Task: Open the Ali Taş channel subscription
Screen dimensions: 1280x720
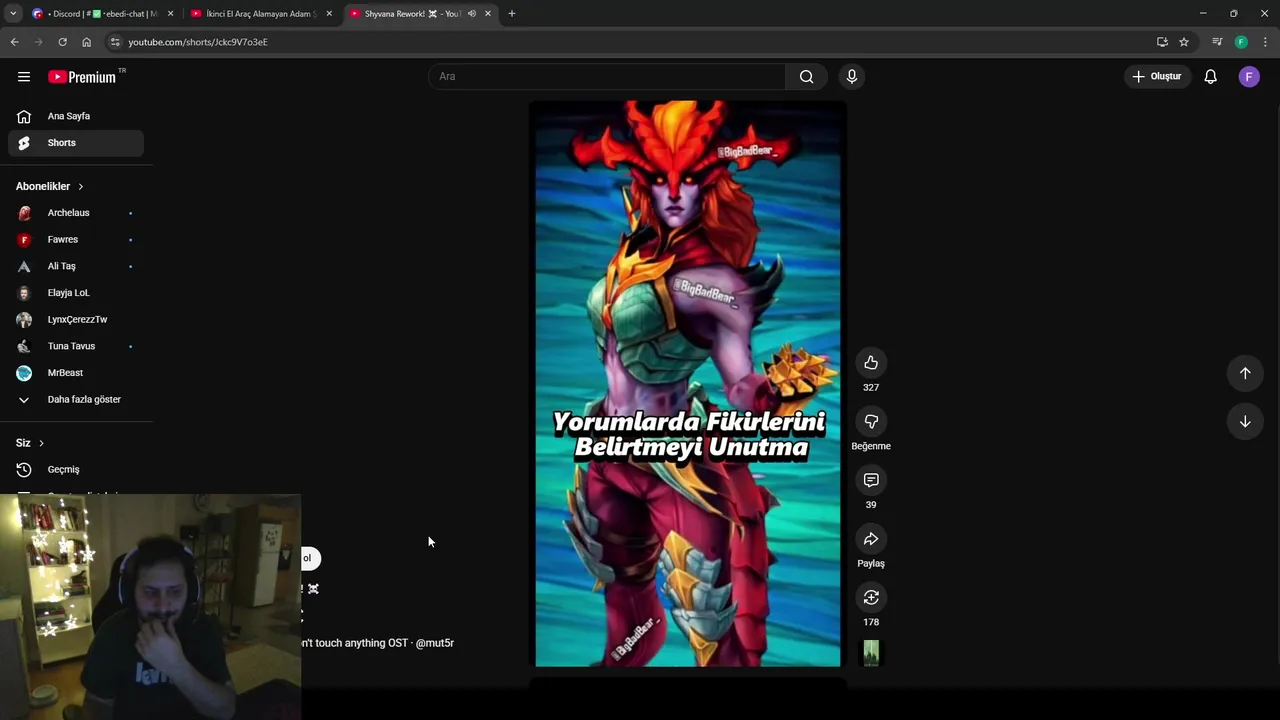Action: pos(76,266)
